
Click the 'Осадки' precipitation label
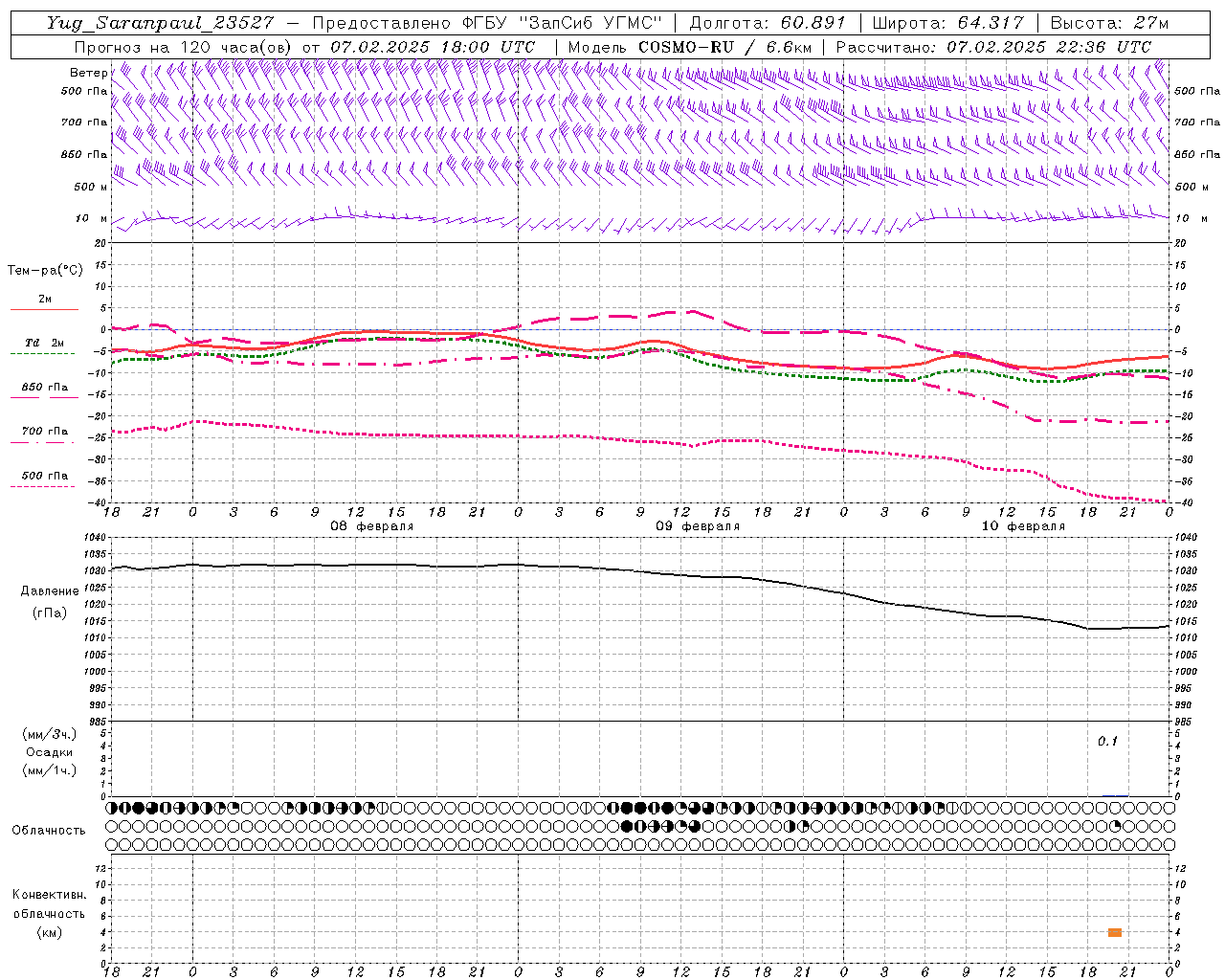click(50, 752)
